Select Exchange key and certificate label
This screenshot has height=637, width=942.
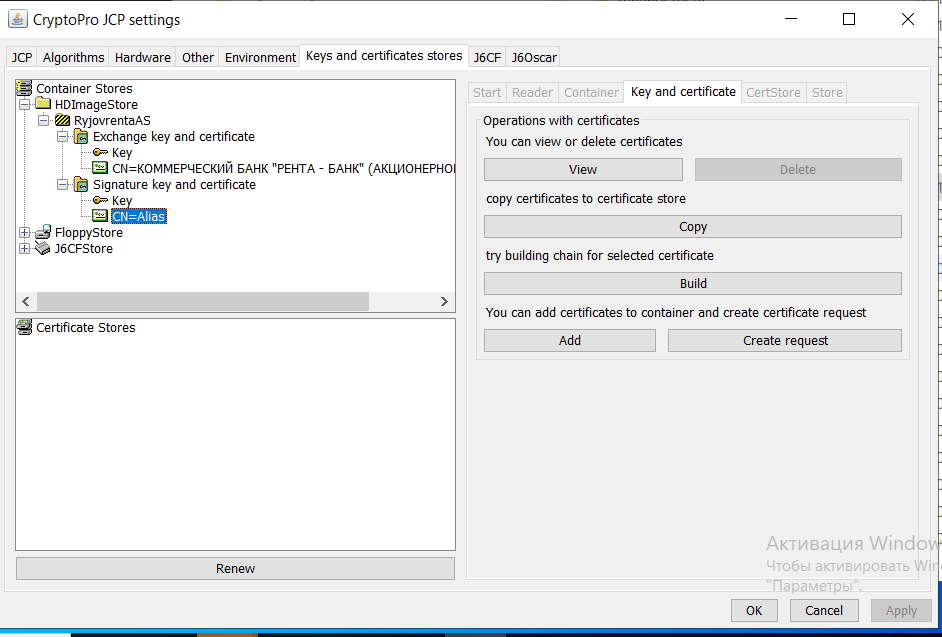tap(174, 136)
